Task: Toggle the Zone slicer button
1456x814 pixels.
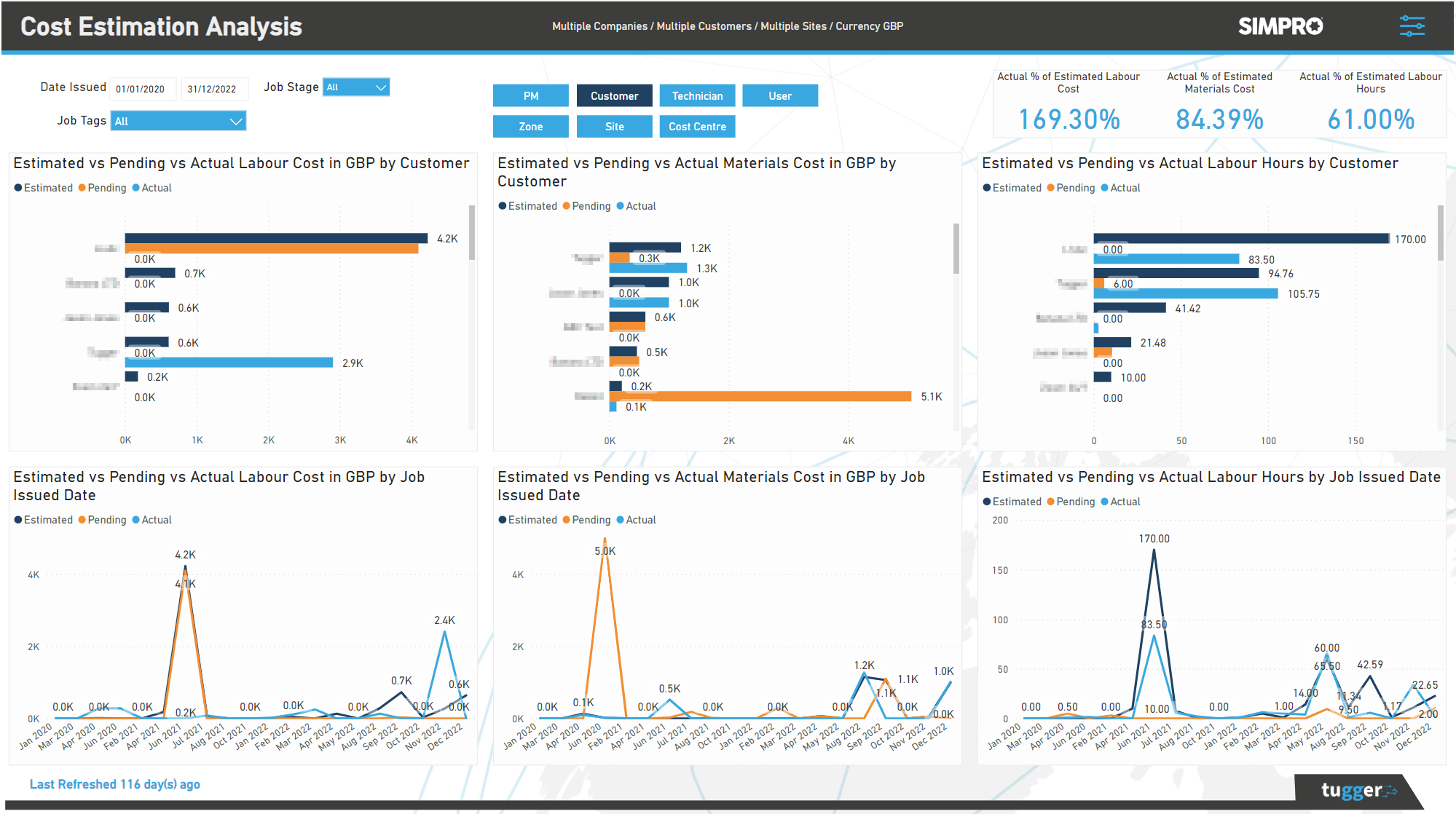Action: click(x=530, y=126)
